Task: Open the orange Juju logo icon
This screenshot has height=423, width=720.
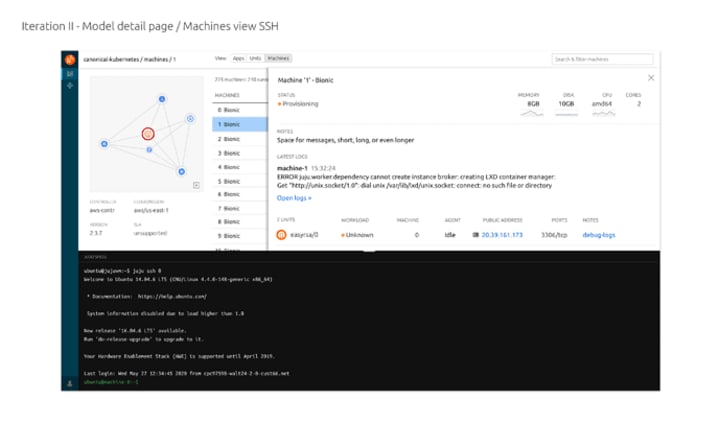Action: coord(70,59)
